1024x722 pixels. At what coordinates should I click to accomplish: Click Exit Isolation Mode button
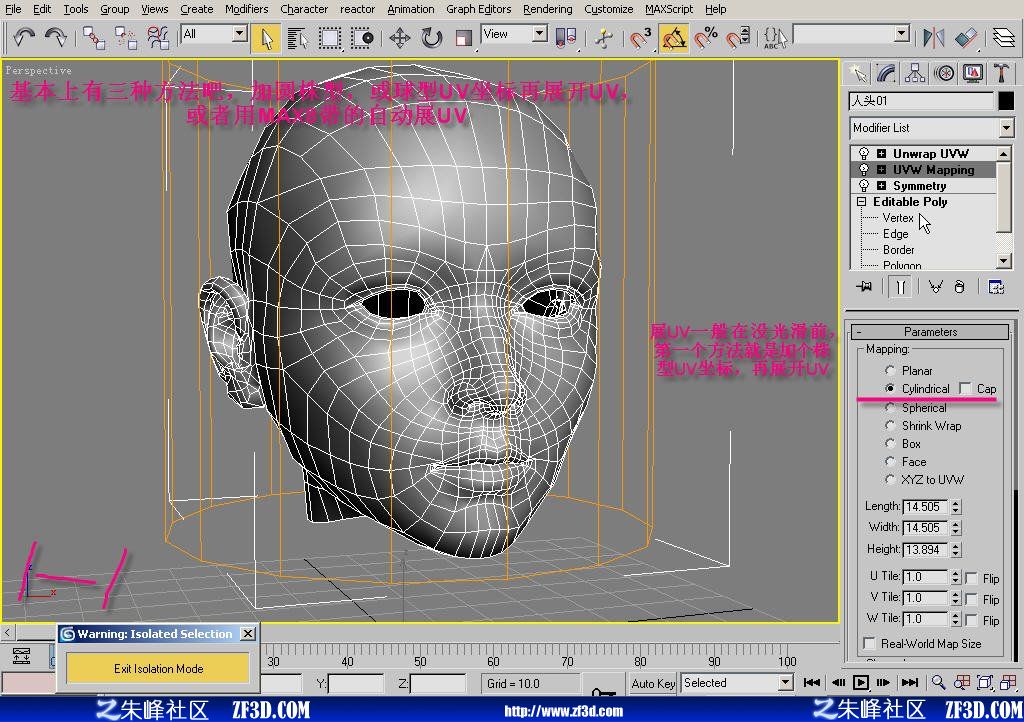coord(158,668)
